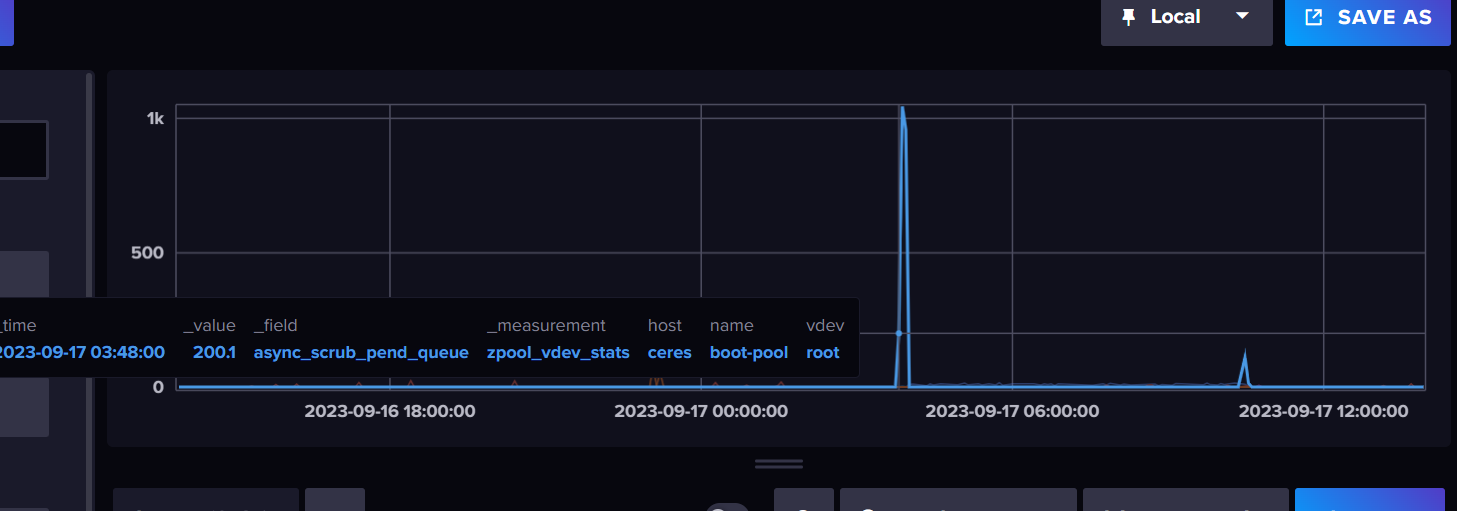1457x511 pixels.
Task: Click the vdev value root
Action: [x=823, y=352]
